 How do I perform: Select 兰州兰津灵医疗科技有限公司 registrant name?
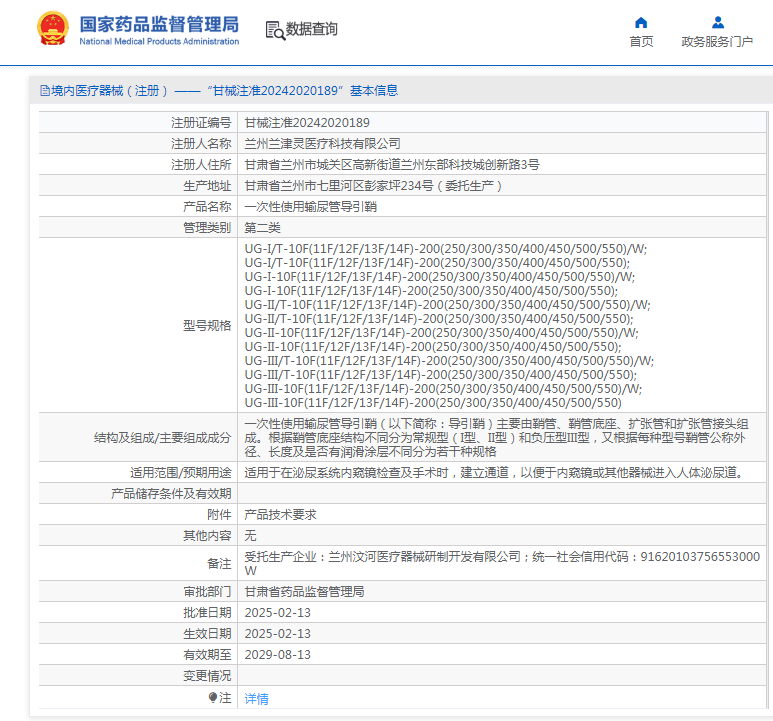(x=322, y=144)
